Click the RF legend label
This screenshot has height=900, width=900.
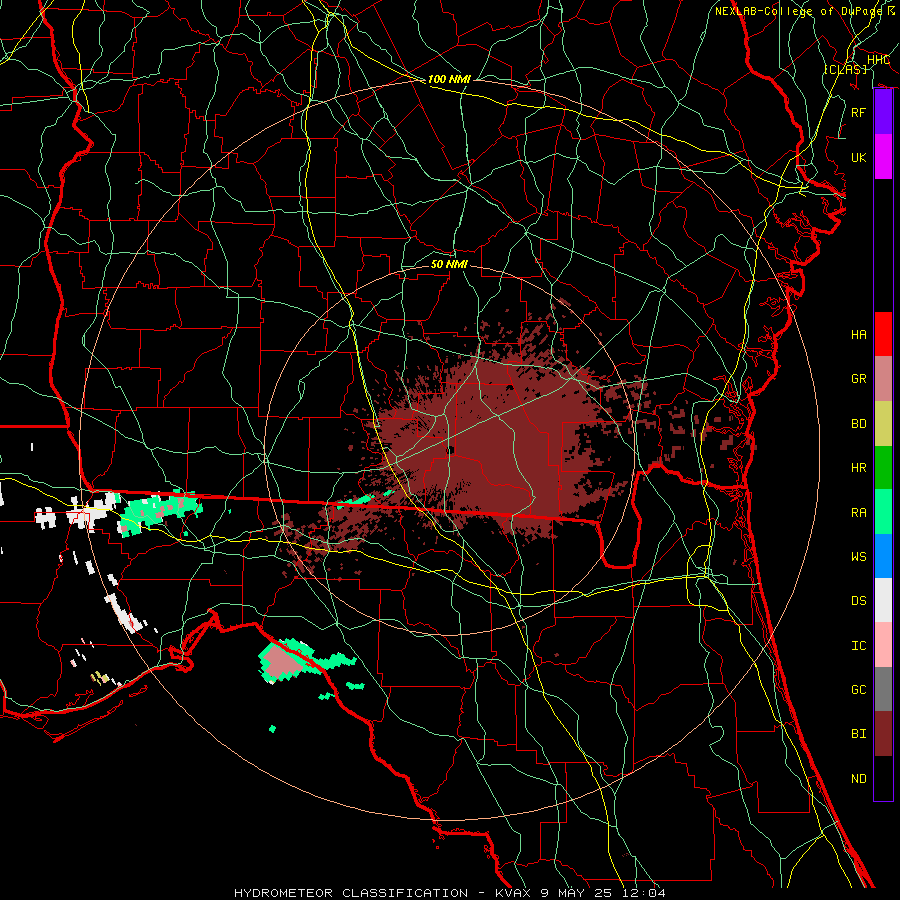point(858,112)
